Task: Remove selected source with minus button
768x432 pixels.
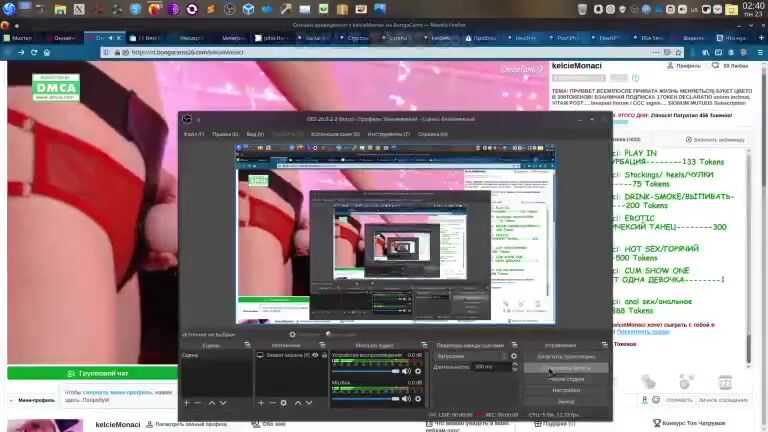Action: 272,403
